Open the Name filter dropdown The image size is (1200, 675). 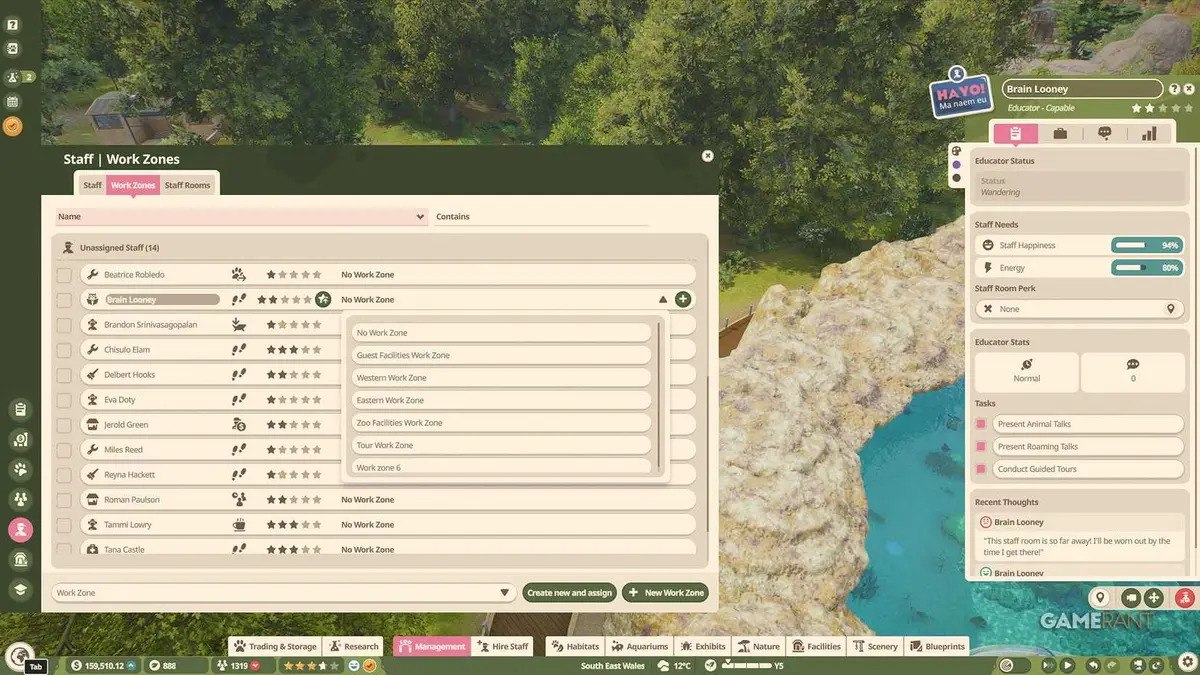tap(241, 216)
